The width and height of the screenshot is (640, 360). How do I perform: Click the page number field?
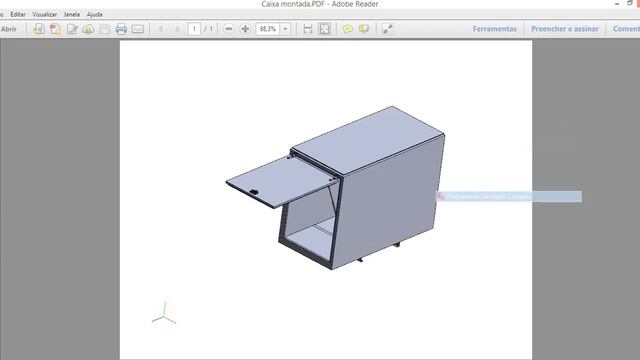pyautogui.click(x=194, y=29)
